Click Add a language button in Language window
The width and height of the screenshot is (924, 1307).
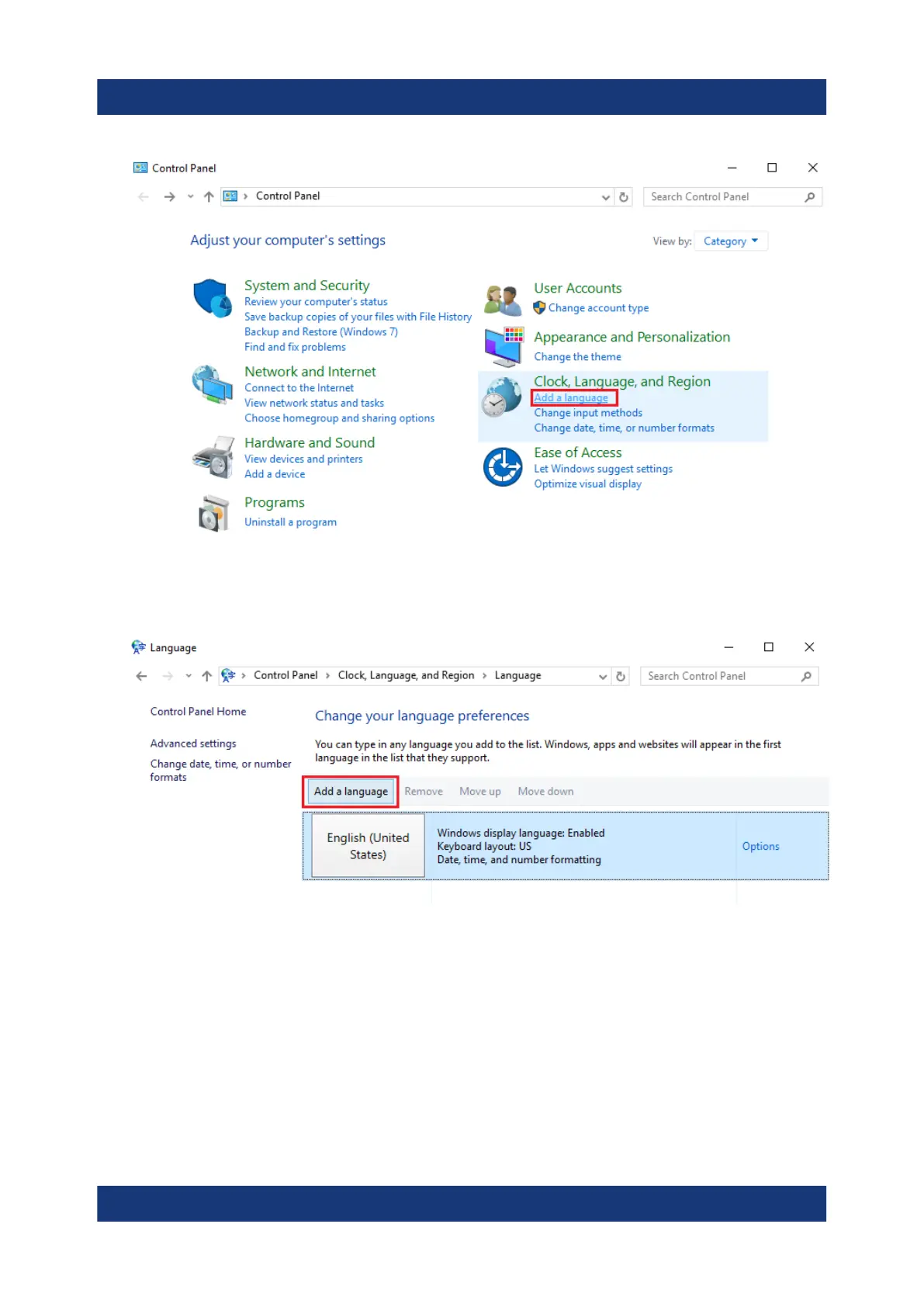351,792
